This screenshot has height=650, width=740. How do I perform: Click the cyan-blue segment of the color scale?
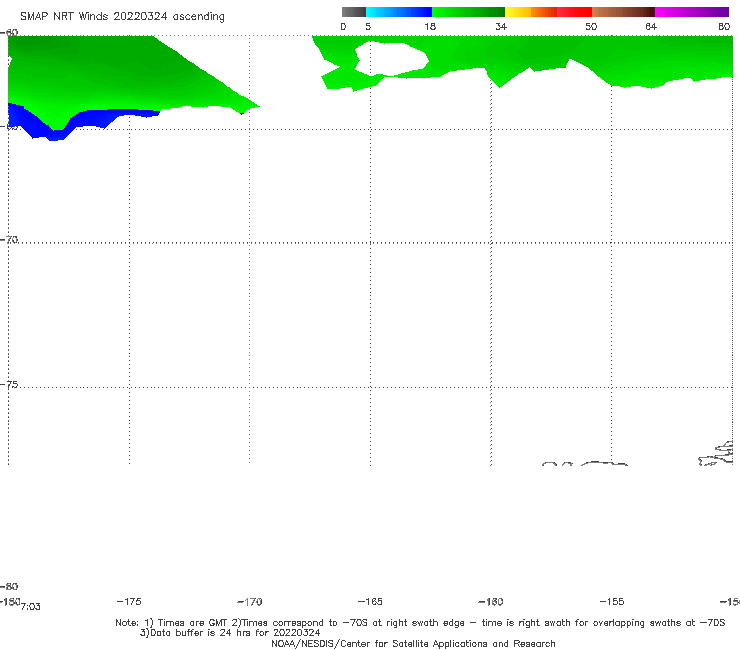tap(399, 12)
